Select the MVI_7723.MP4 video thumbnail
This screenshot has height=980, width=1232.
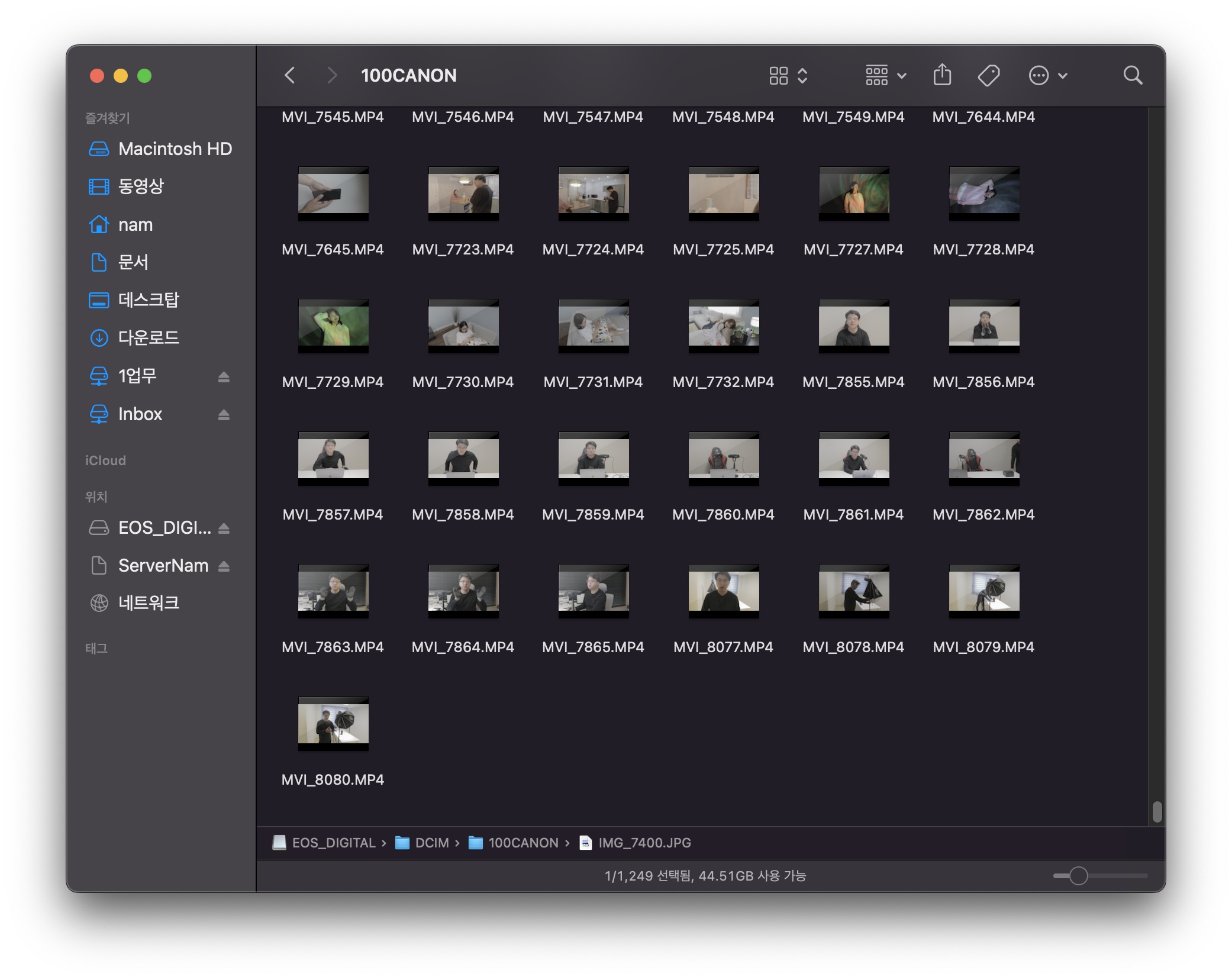coord(463,193)
